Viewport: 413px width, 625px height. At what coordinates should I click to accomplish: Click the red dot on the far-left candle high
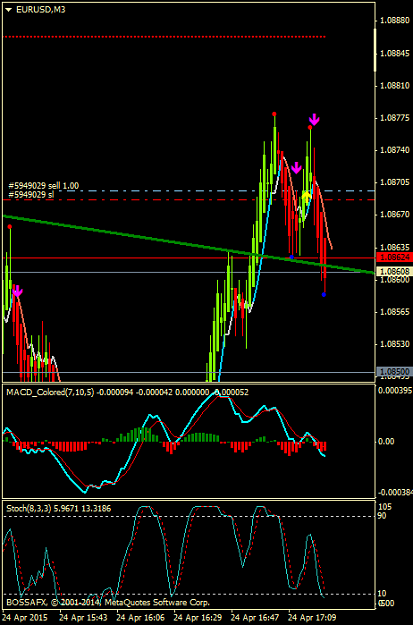click(10, 227)
